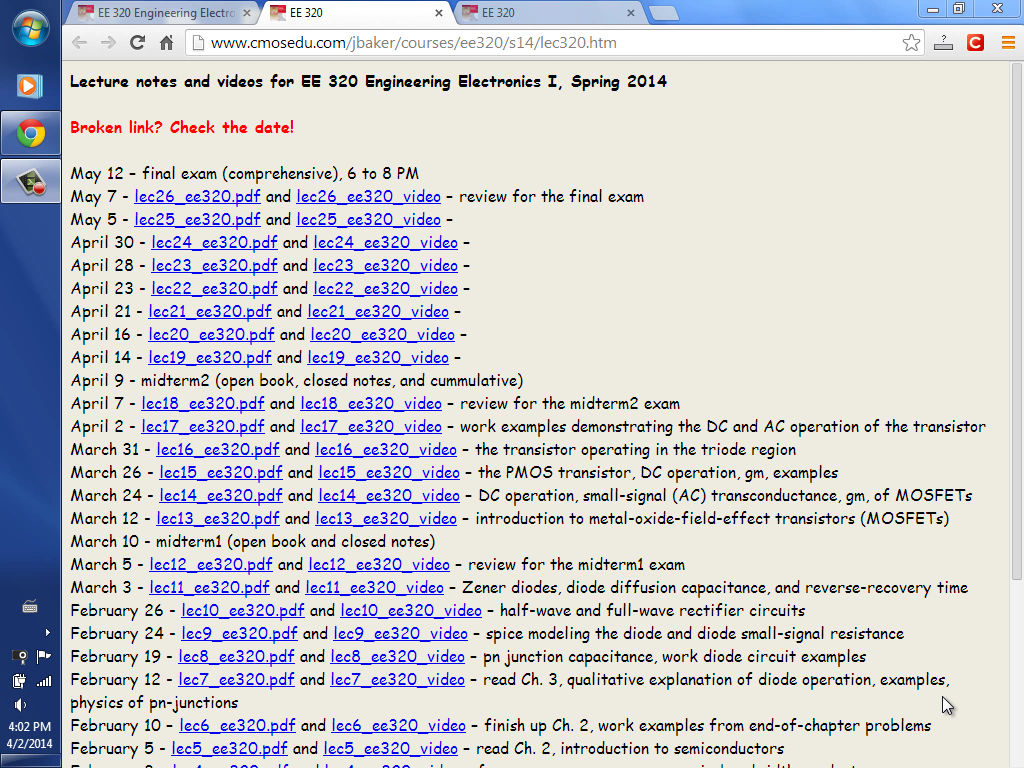Viewport: 1024px width, 768px height.
Task: Open the Chrome menu (three orange bars)
Action: point(1008,43)
